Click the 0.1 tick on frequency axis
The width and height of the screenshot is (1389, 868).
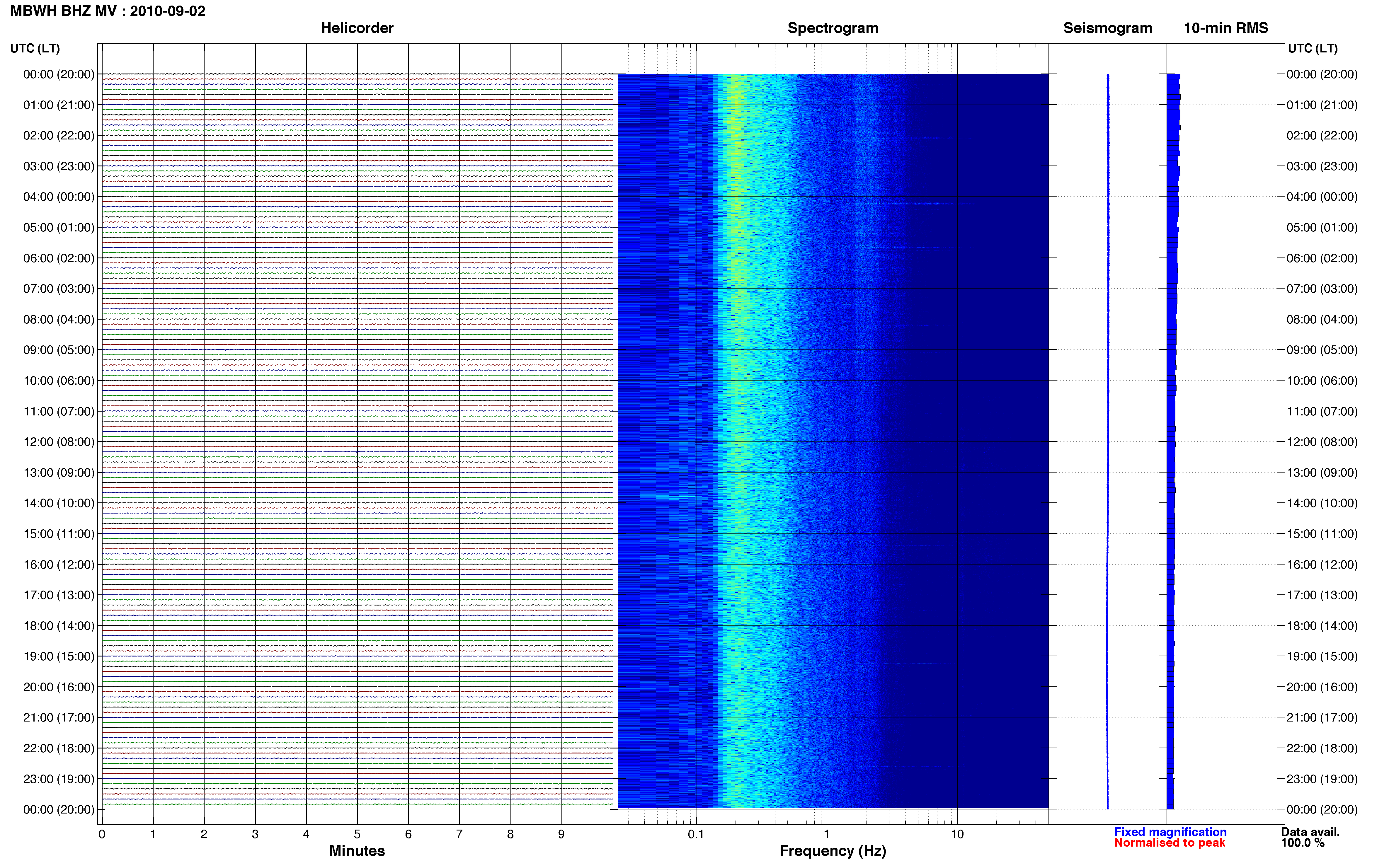click(x=696, y=835)
